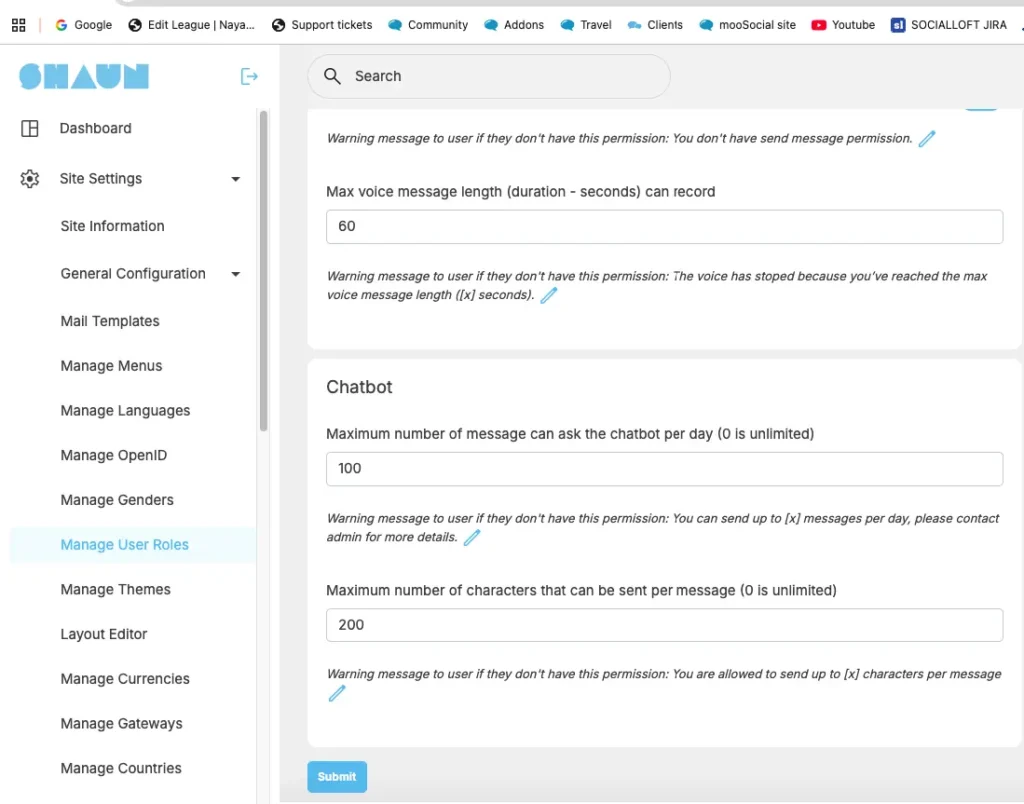Click the max voice message length field
Image resolution: width=1024 pixels, height=804 pixels.
point(664,227)
